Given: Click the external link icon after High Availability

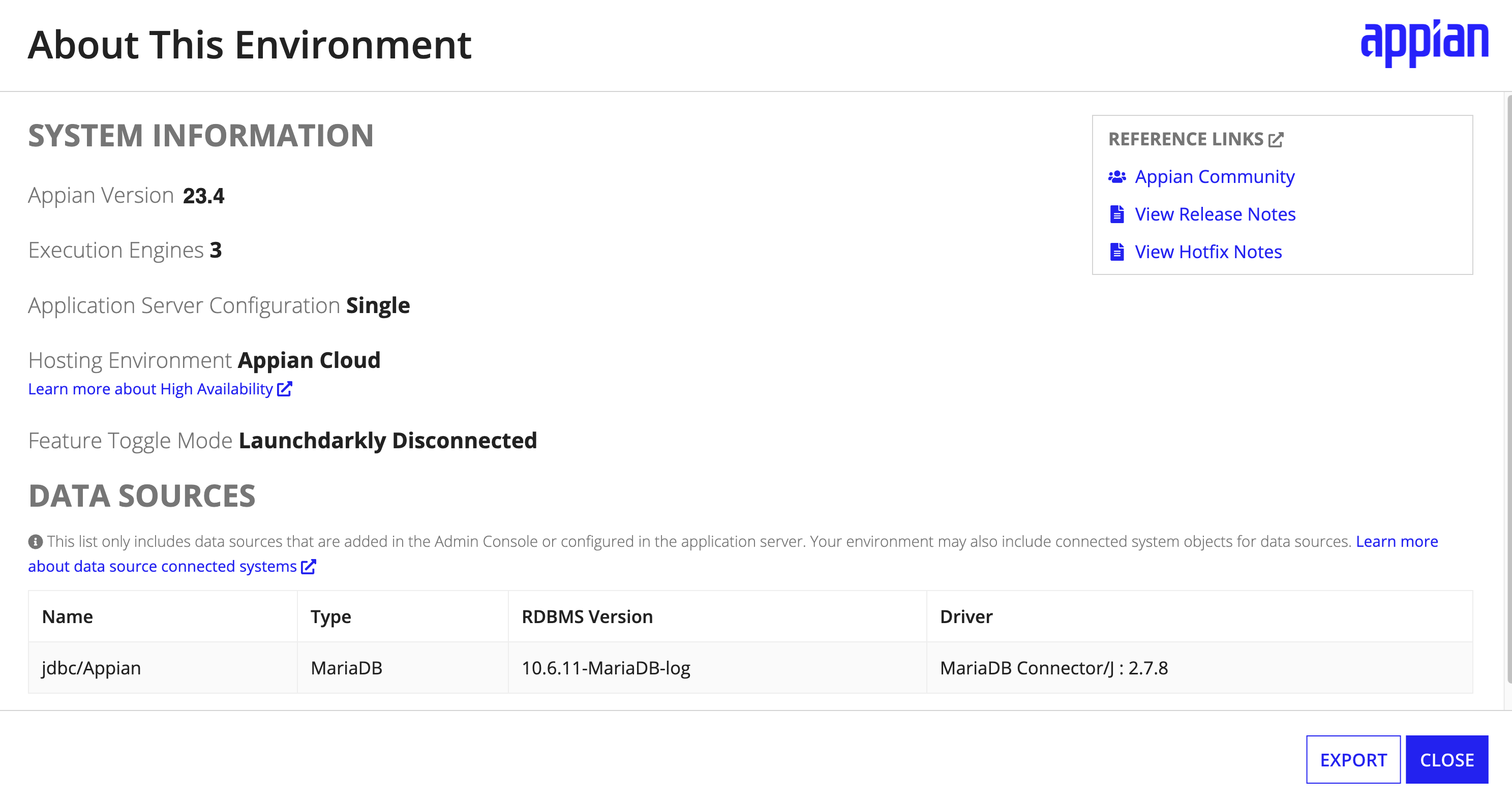Looking at the screenshot, I should pyautogui.click(x=285, y=389).
